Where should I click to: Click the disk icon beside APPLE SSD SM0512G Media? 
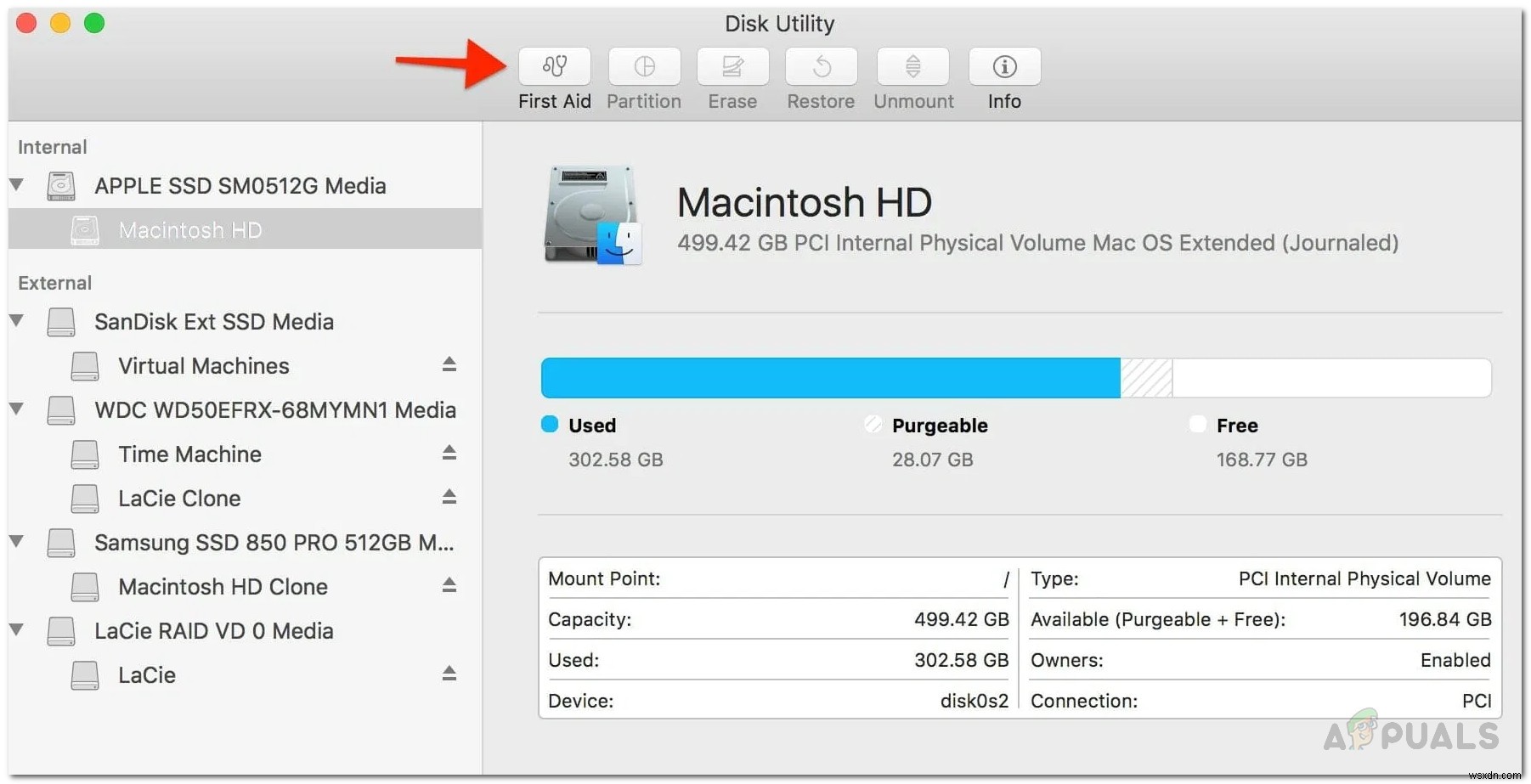[x=59, y=186]
